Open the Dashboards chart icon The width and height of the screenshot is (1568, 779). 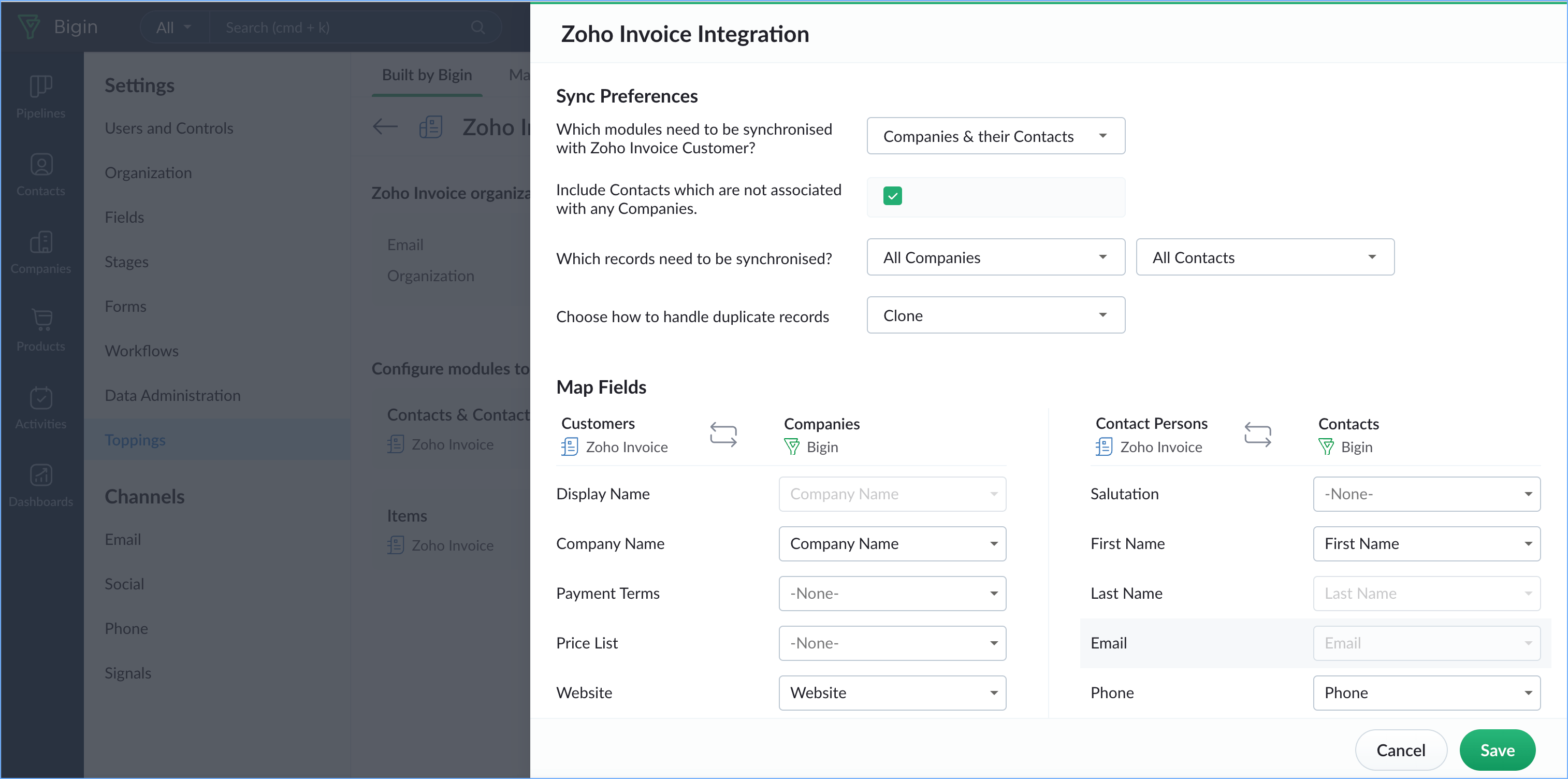[x=41, y=475]
